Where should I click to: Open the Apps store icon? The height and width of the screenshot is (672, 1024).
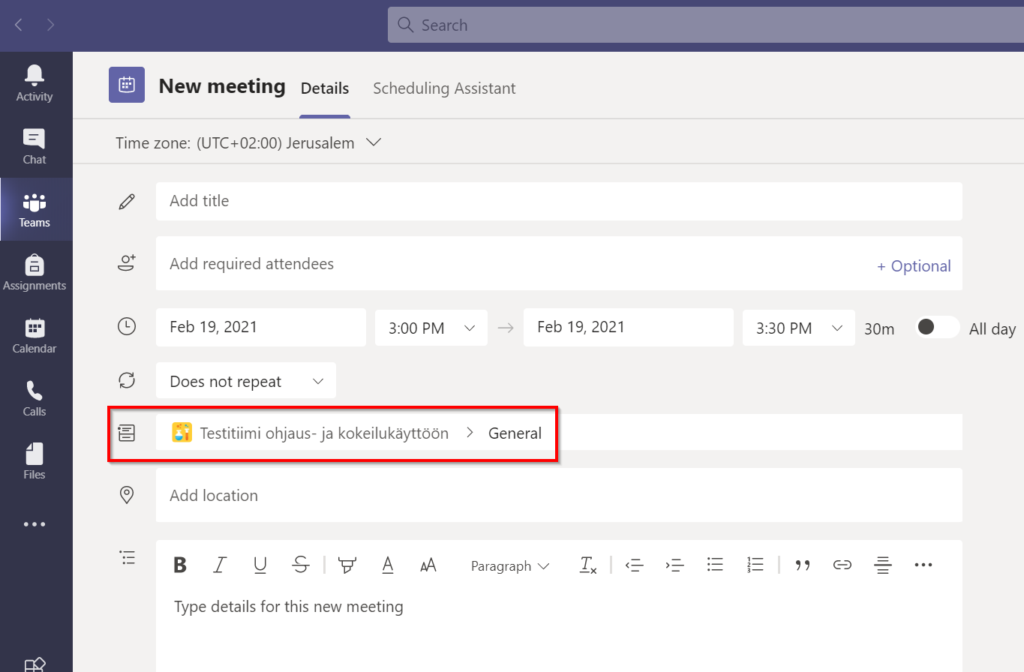(x=35, y=665)
